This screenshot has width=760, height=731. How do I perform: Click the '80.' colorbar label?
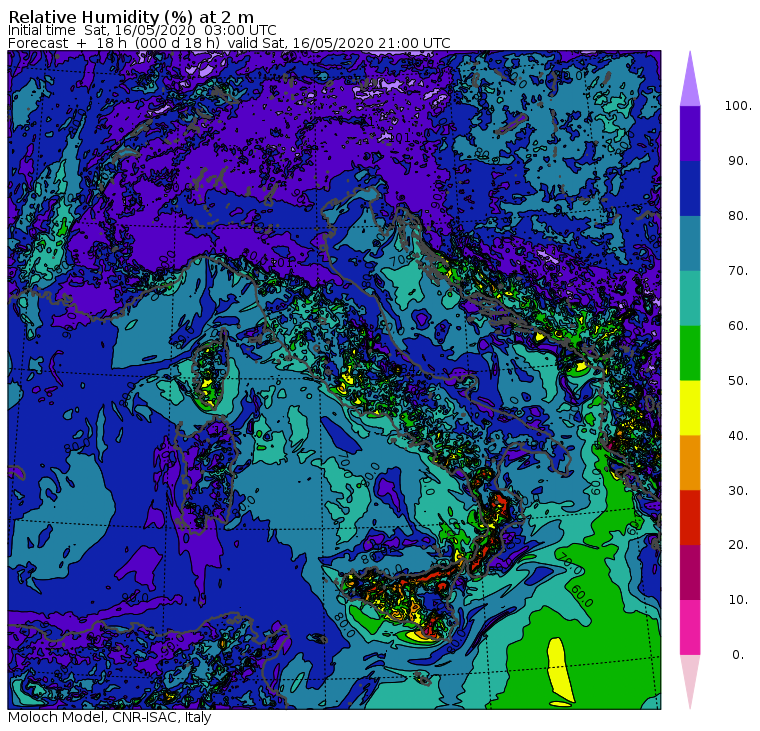(x=738, y=216)
